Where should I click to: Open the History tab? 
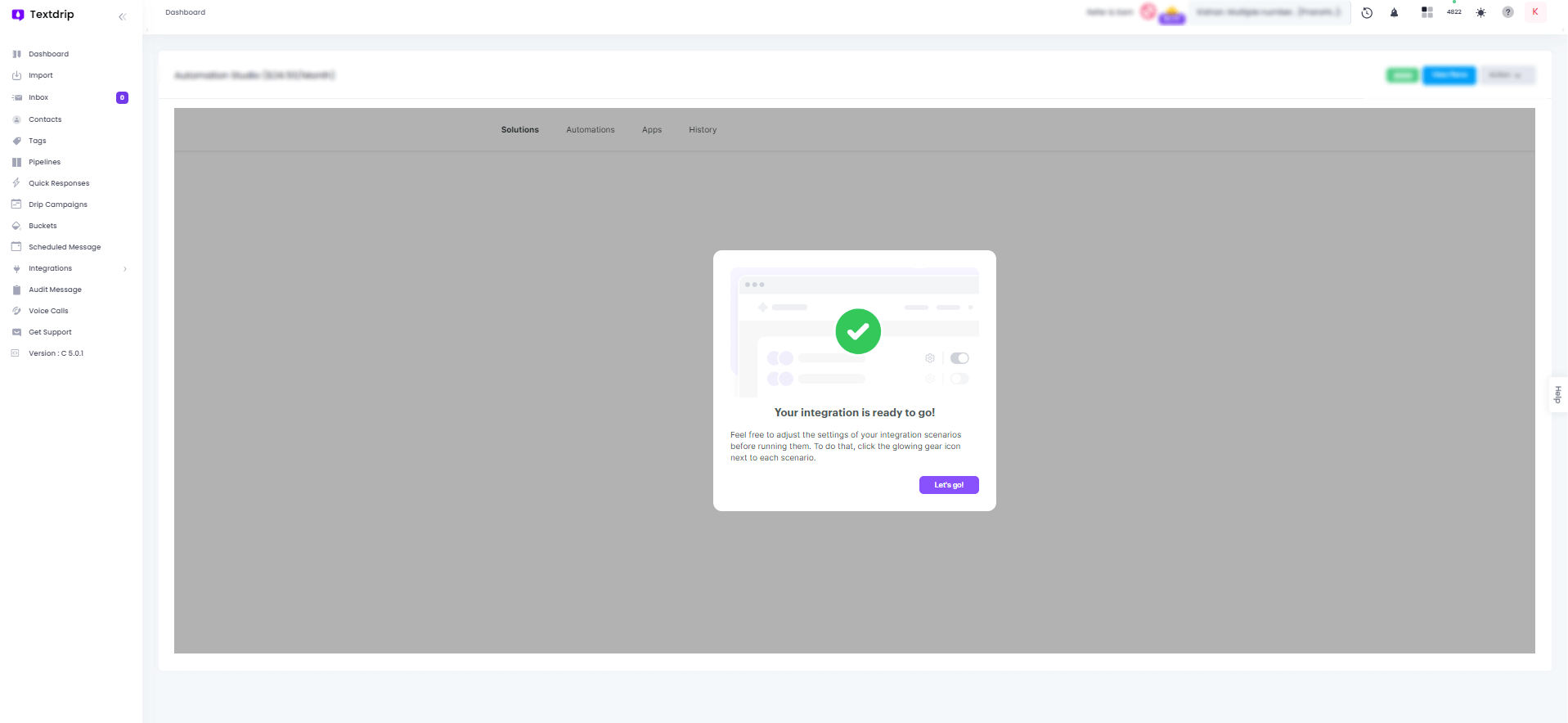(703, 130)
